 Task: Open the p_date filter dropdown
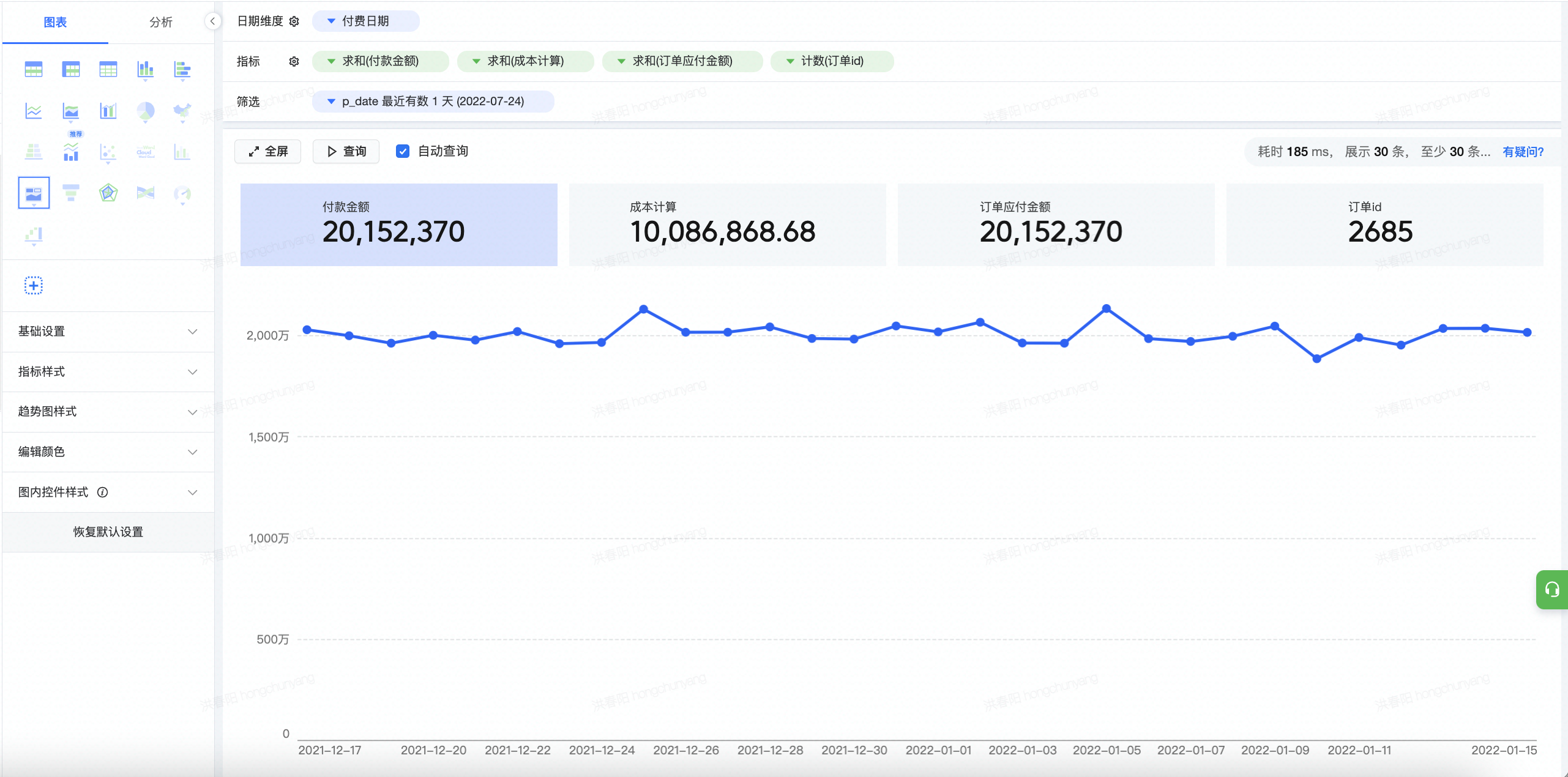click(433, 102)
